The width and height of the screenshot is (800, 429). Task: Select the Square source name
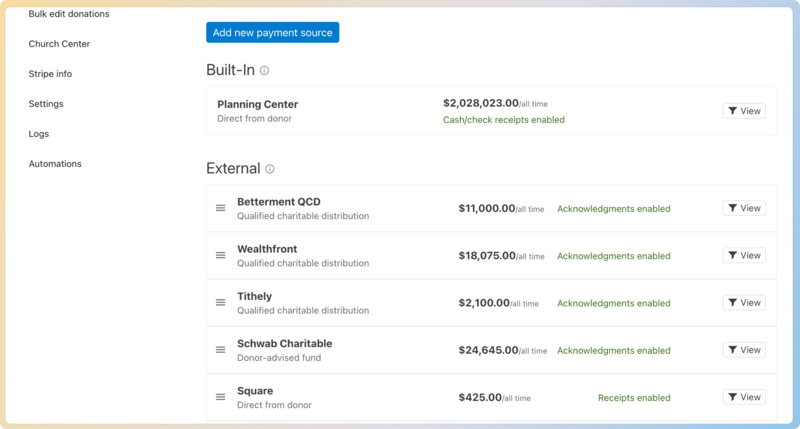(255, 391)
